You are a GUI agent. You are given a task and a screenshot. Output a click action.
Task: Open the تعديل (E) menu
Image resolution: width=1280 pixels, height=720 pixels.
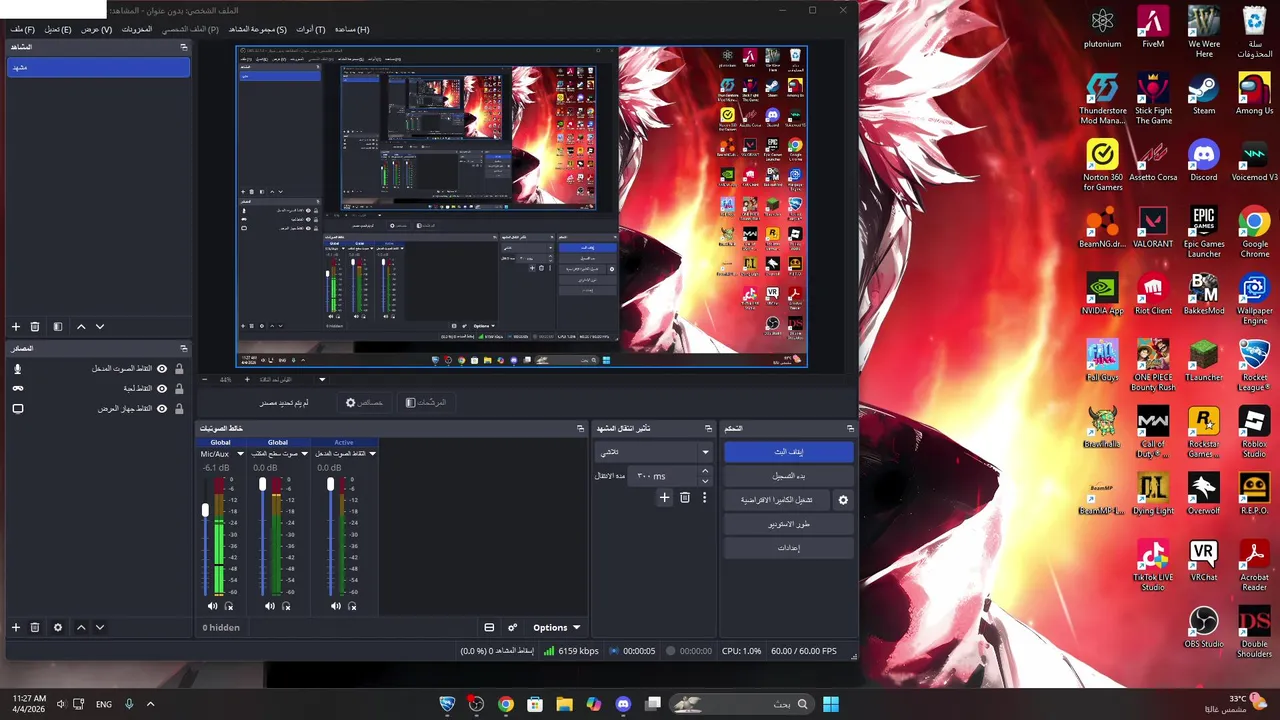point(57,30)
